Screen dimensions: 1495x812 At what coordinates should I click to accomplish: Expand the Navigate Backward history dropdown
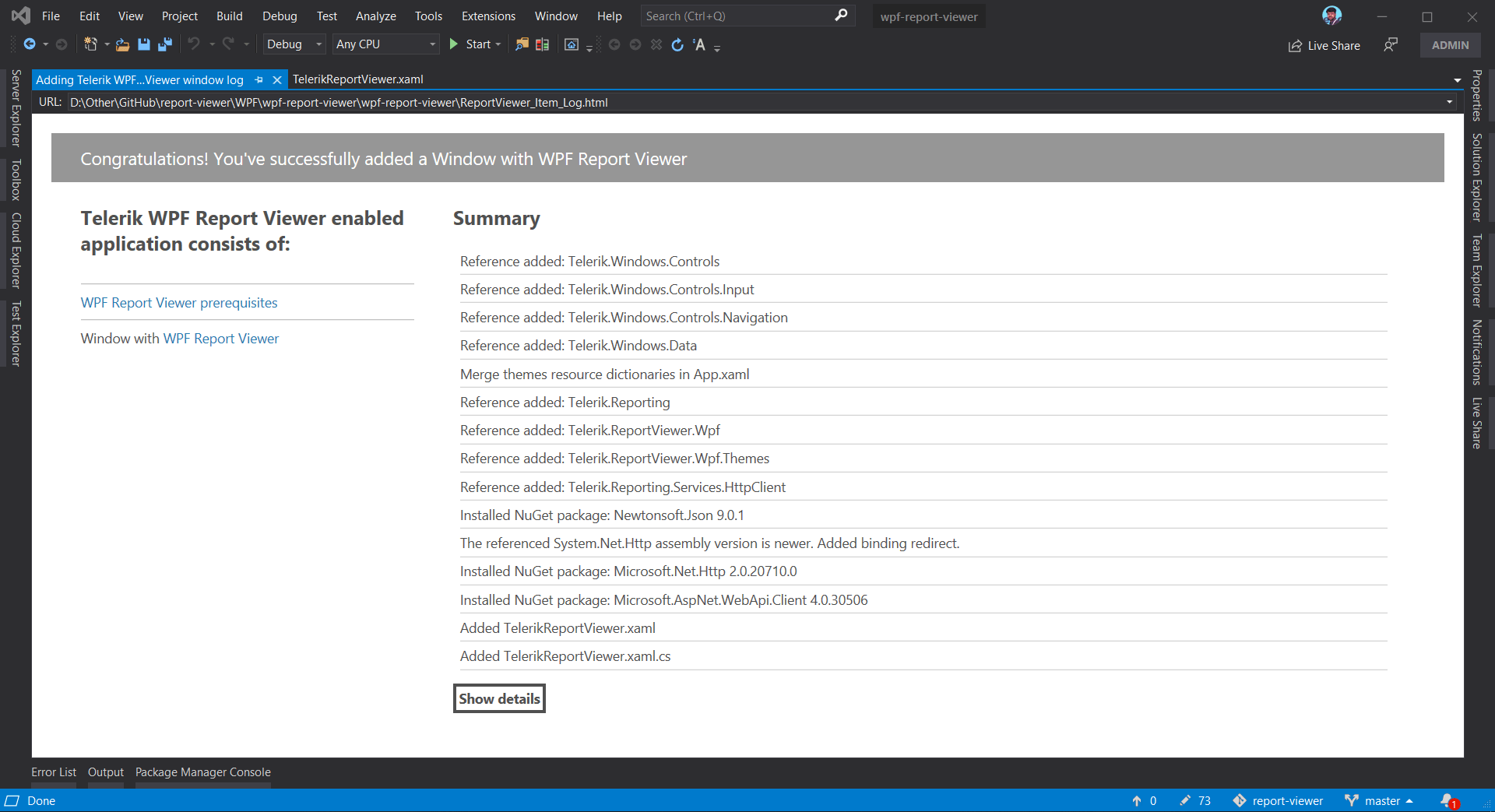pos(45,44)
